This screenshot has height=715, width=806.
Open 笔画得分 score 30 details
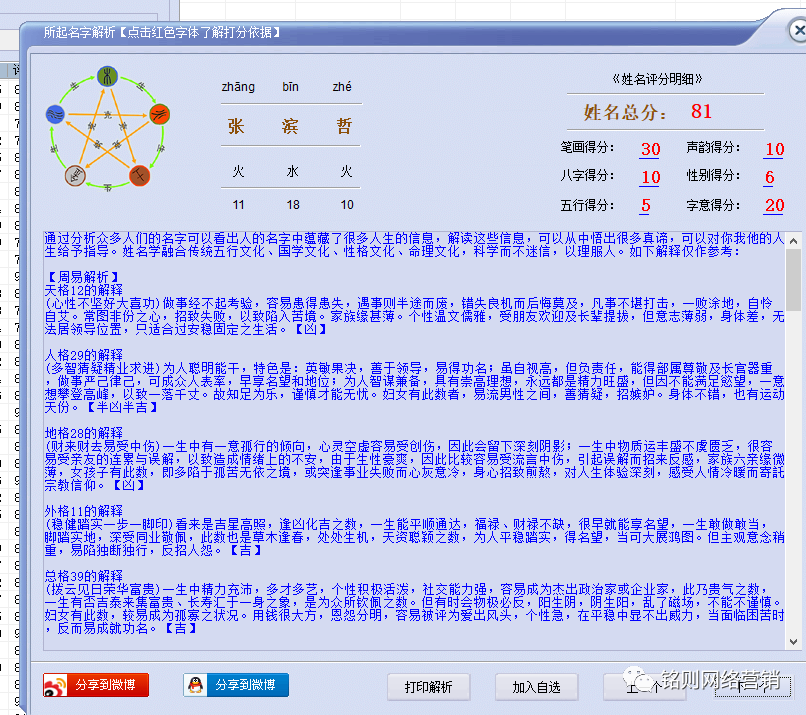pyautogui.click(x=650, y=149)
